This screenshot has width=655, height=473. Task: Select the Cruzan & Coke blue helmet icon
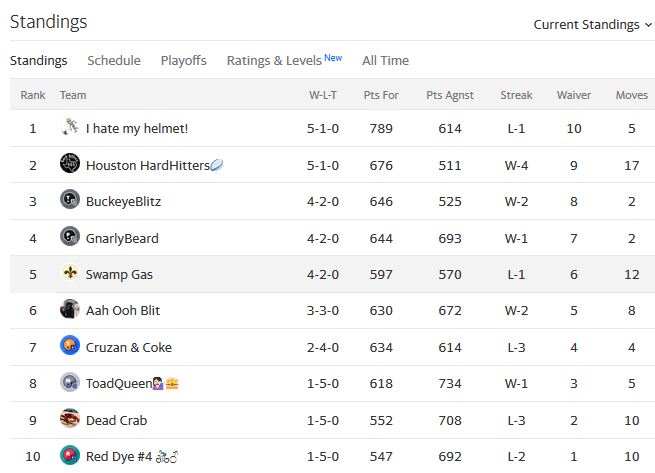click(x=70, y=345)
